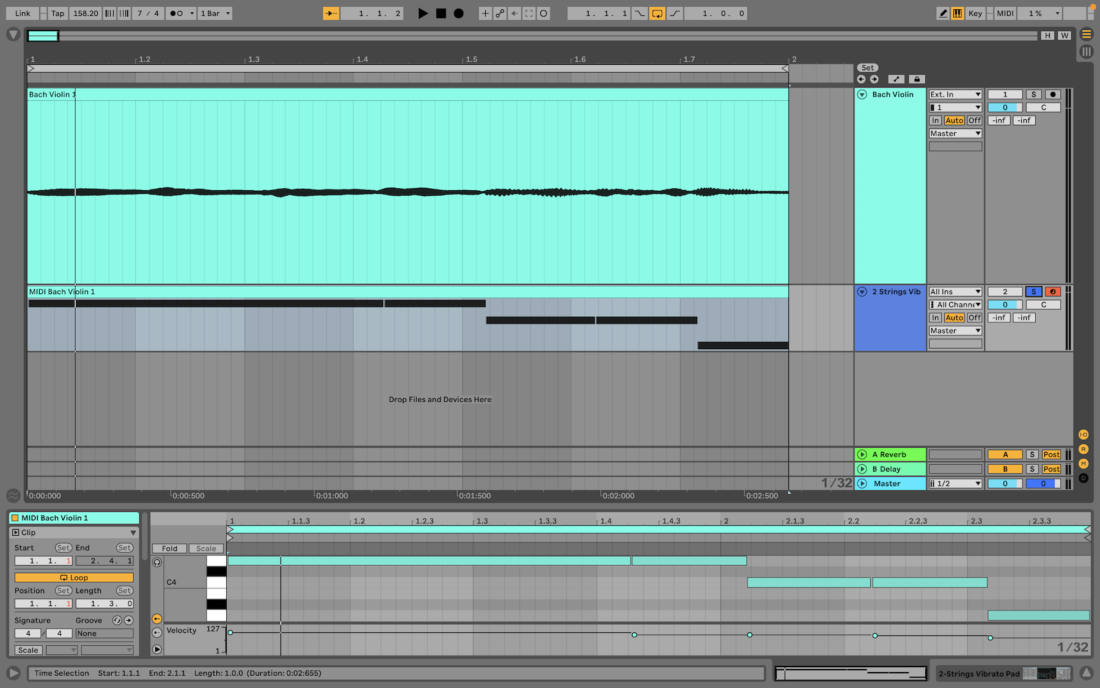The width and height of the screenshot is (1100, 688).
Task: Toggle the Lock Envelopes icon
Action: coord(916,79)
